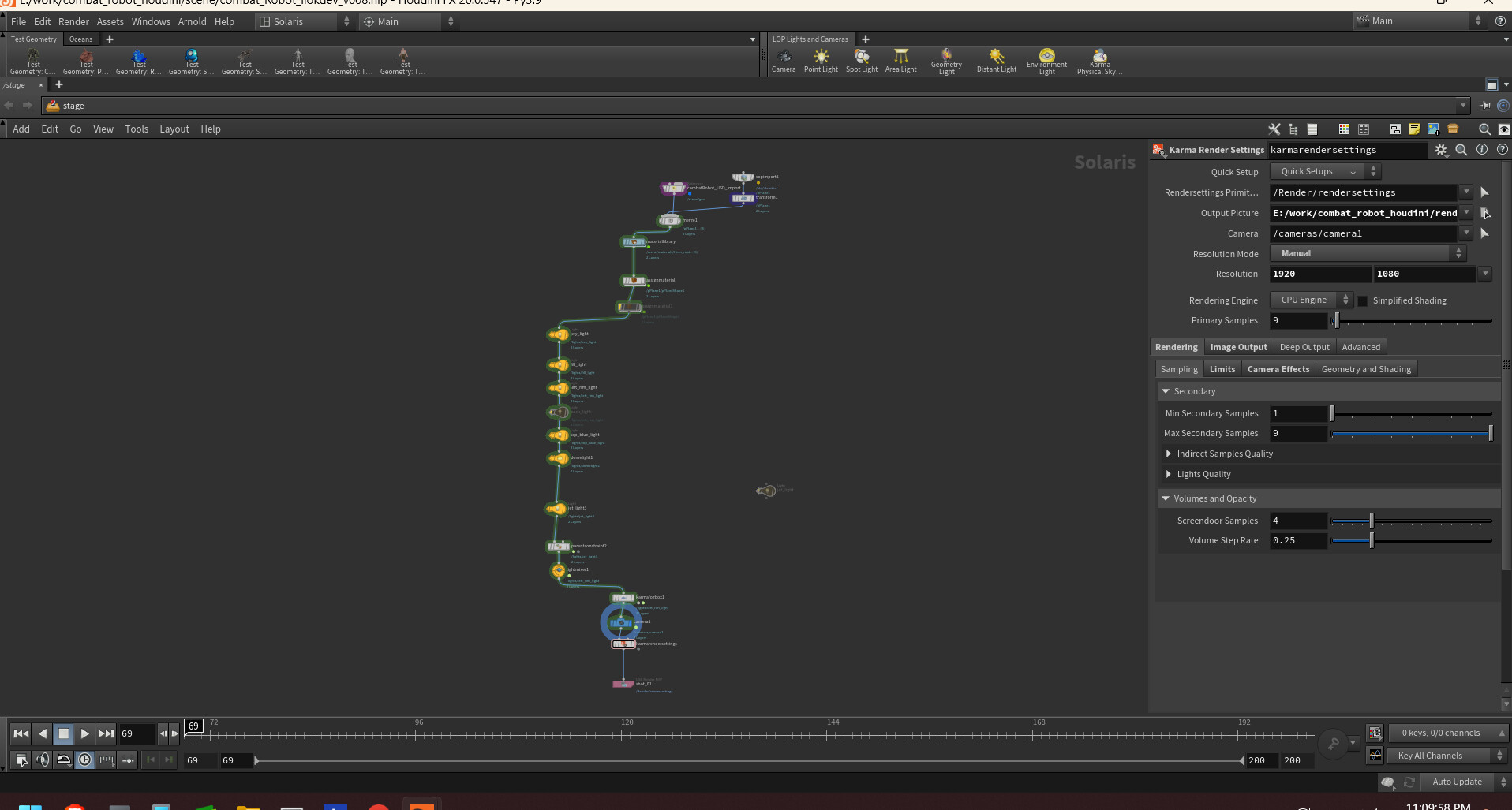Edit the current frame number field

coord(137,733)
